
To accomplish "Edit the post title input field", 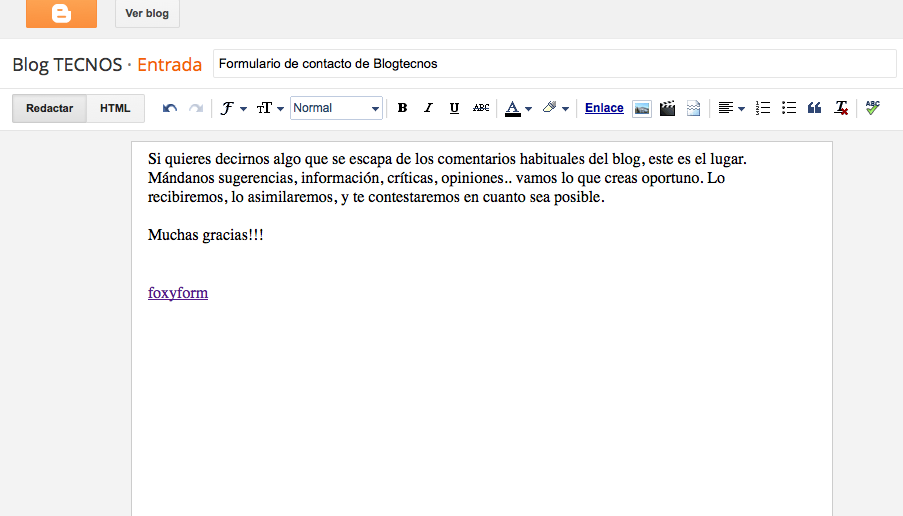I will pos(555,63).
